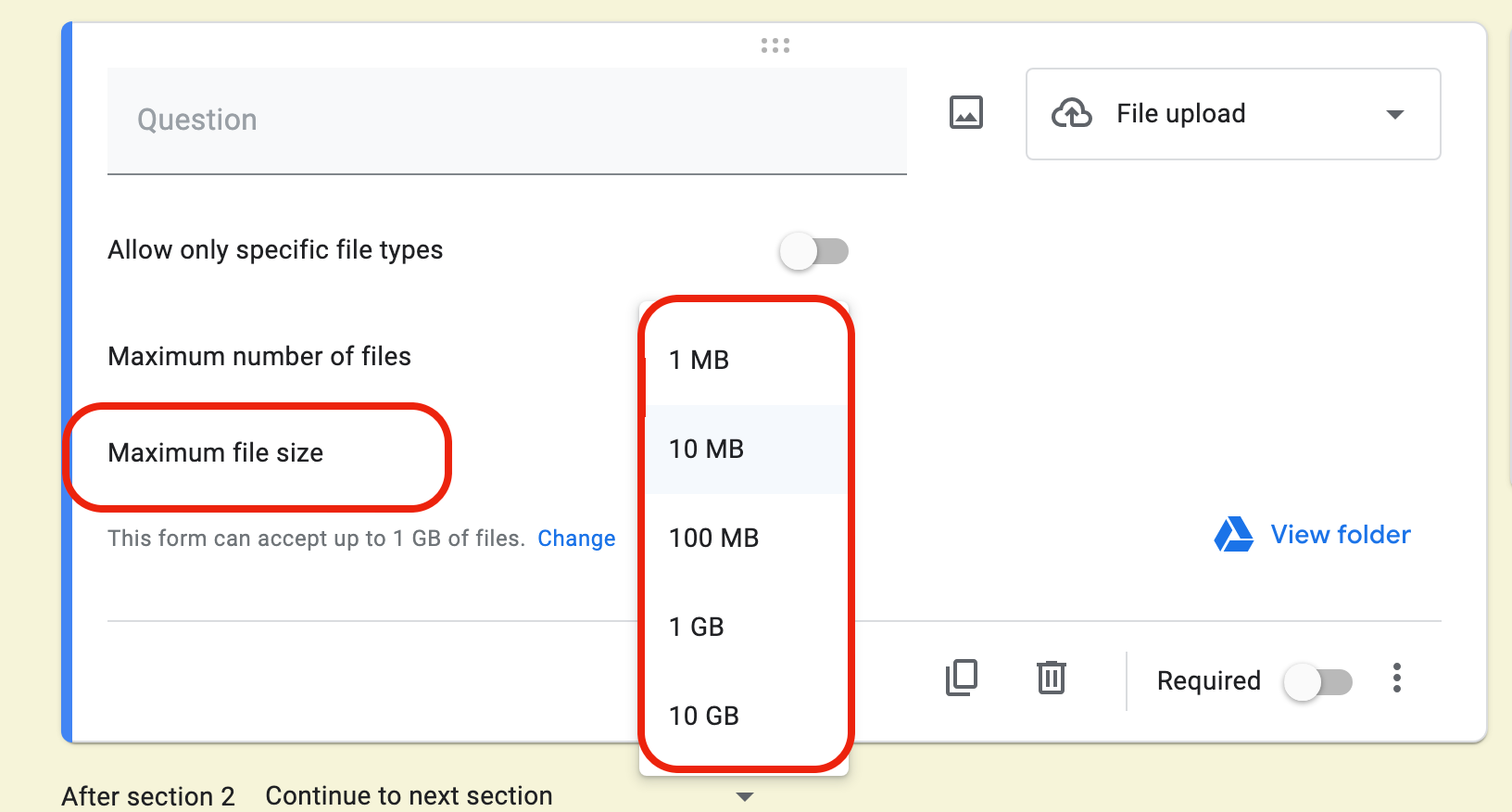Click the cloud upload icon in type selector
1512x812 pixels.
1072,113
